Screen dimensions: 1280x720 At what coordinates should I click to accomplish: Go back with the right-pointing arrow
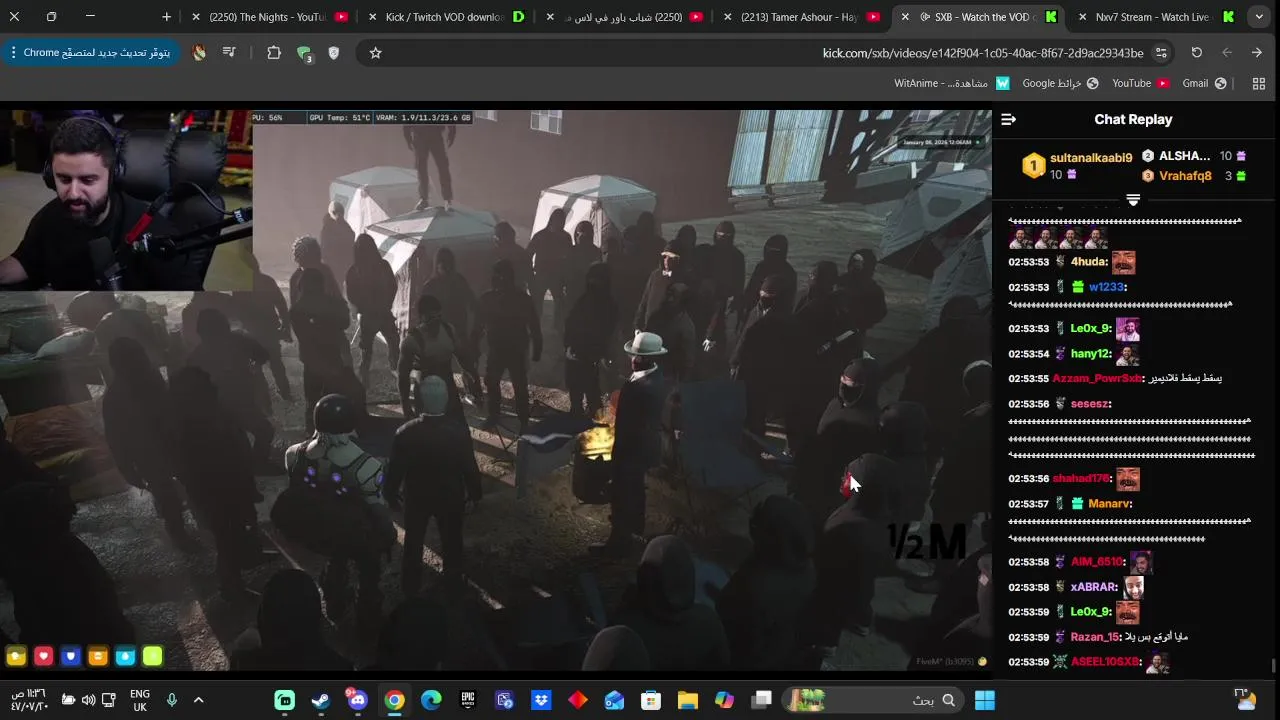[1257, 53]
